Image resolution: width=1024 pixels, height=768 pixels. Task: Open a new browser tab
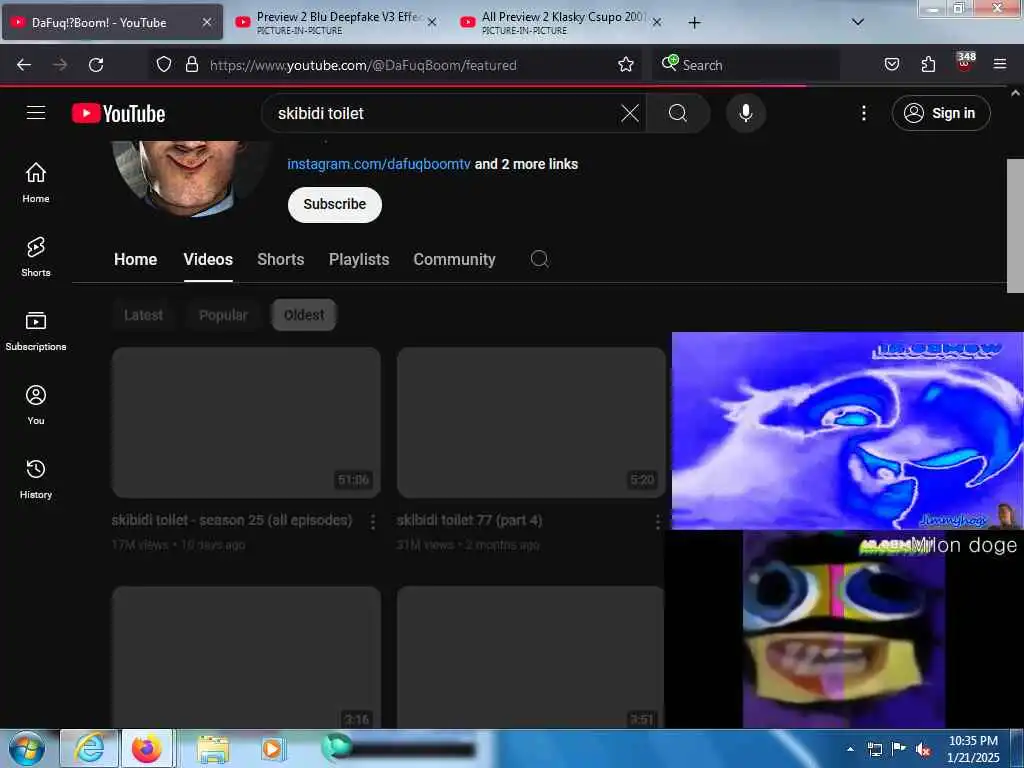(694, 23)
